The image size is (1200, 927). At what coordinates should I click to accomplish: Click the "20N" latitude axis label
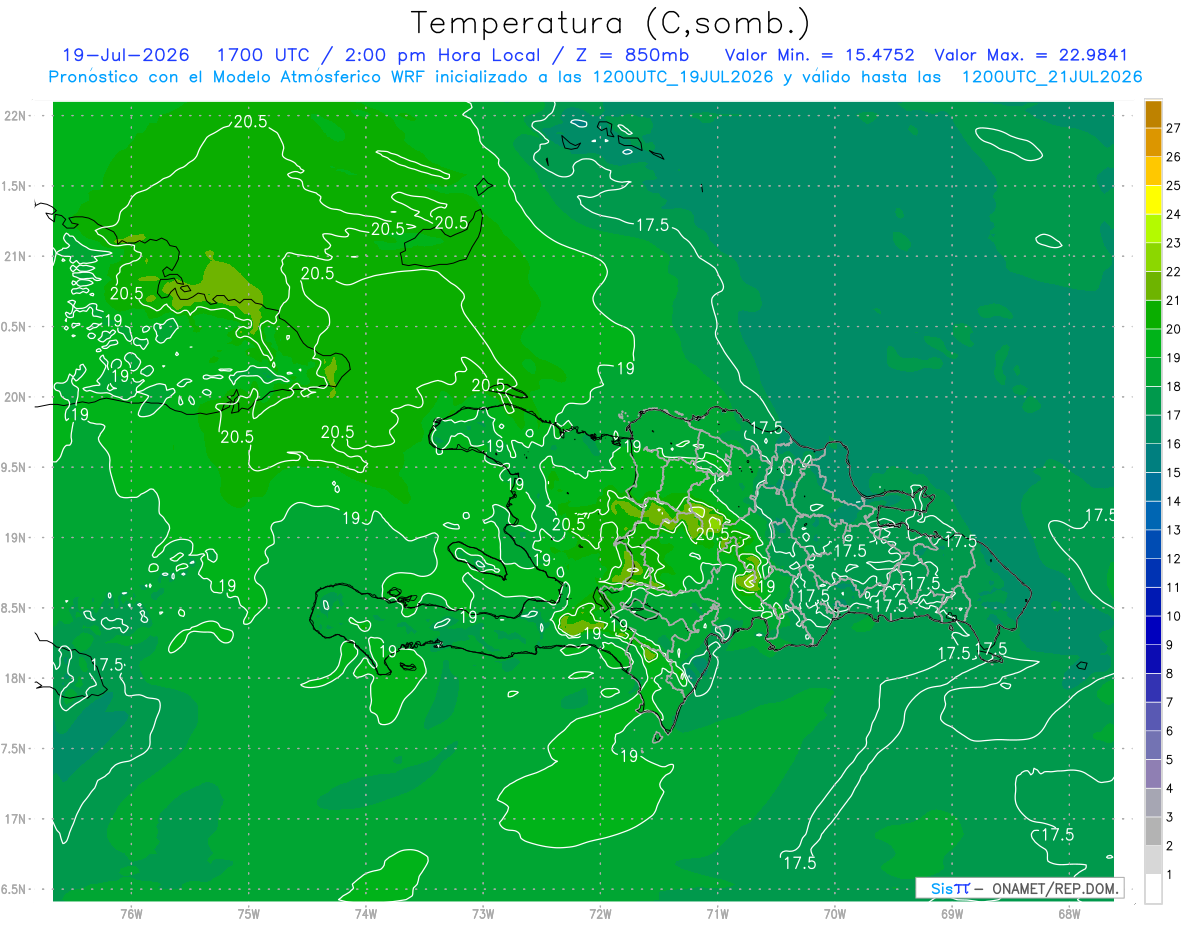point(15,397)
